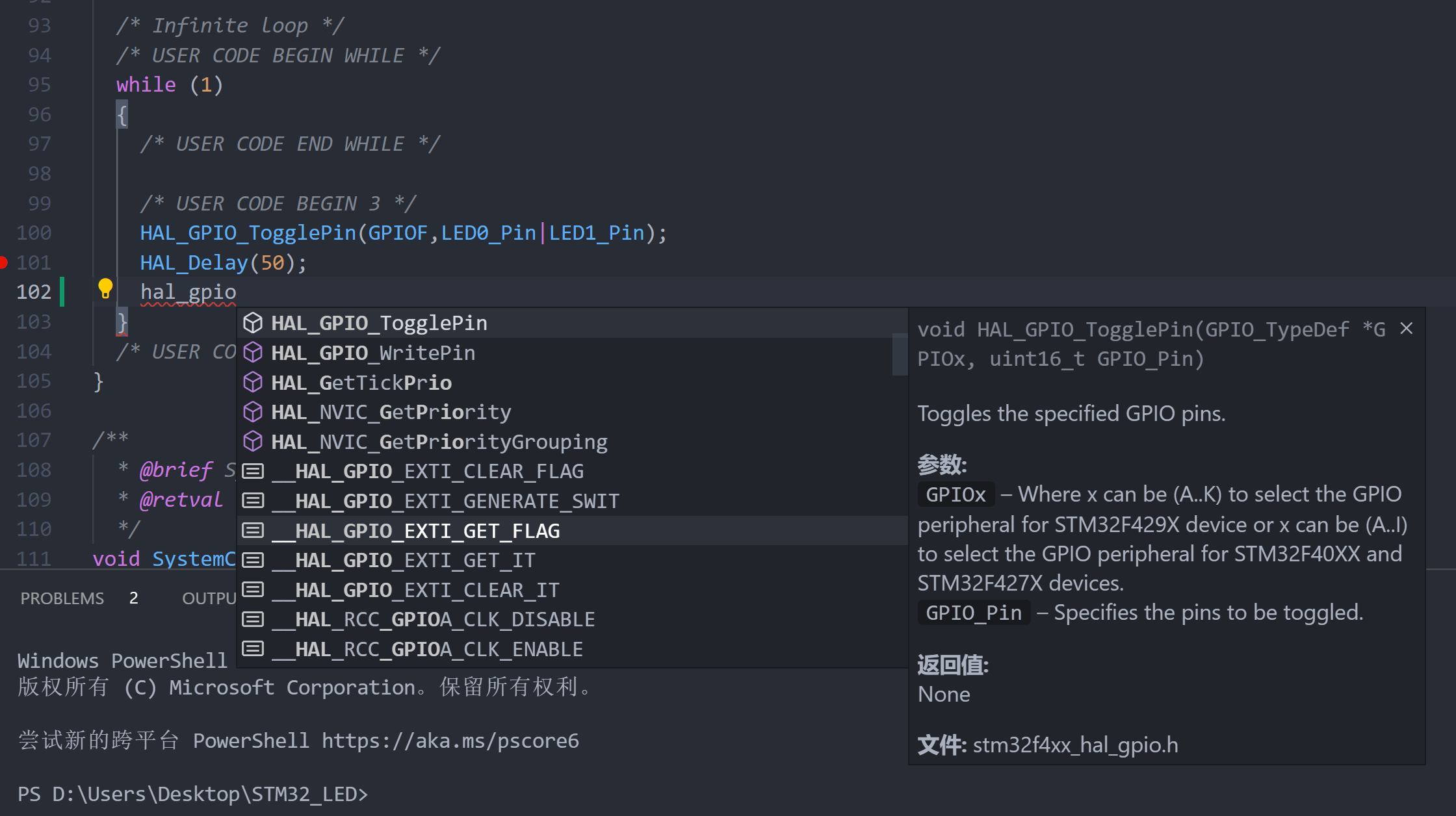1456x816 pixels.
Task: Click the macro icon beside __HAL_GPIO_EXTI_GENERATE_SWIT
Action: pyautogui.click(x=253, y=500)
